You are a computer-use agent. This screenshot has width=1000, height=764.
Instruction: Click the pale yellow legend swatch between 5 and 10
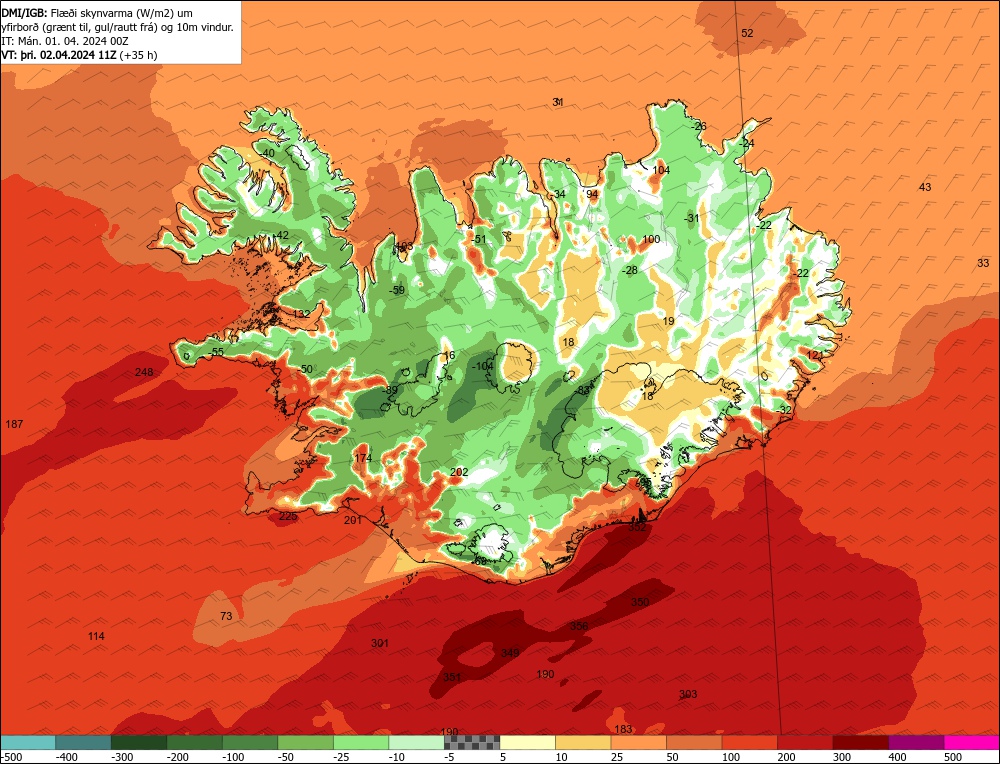pyautogui.click(x=527, y=742)
